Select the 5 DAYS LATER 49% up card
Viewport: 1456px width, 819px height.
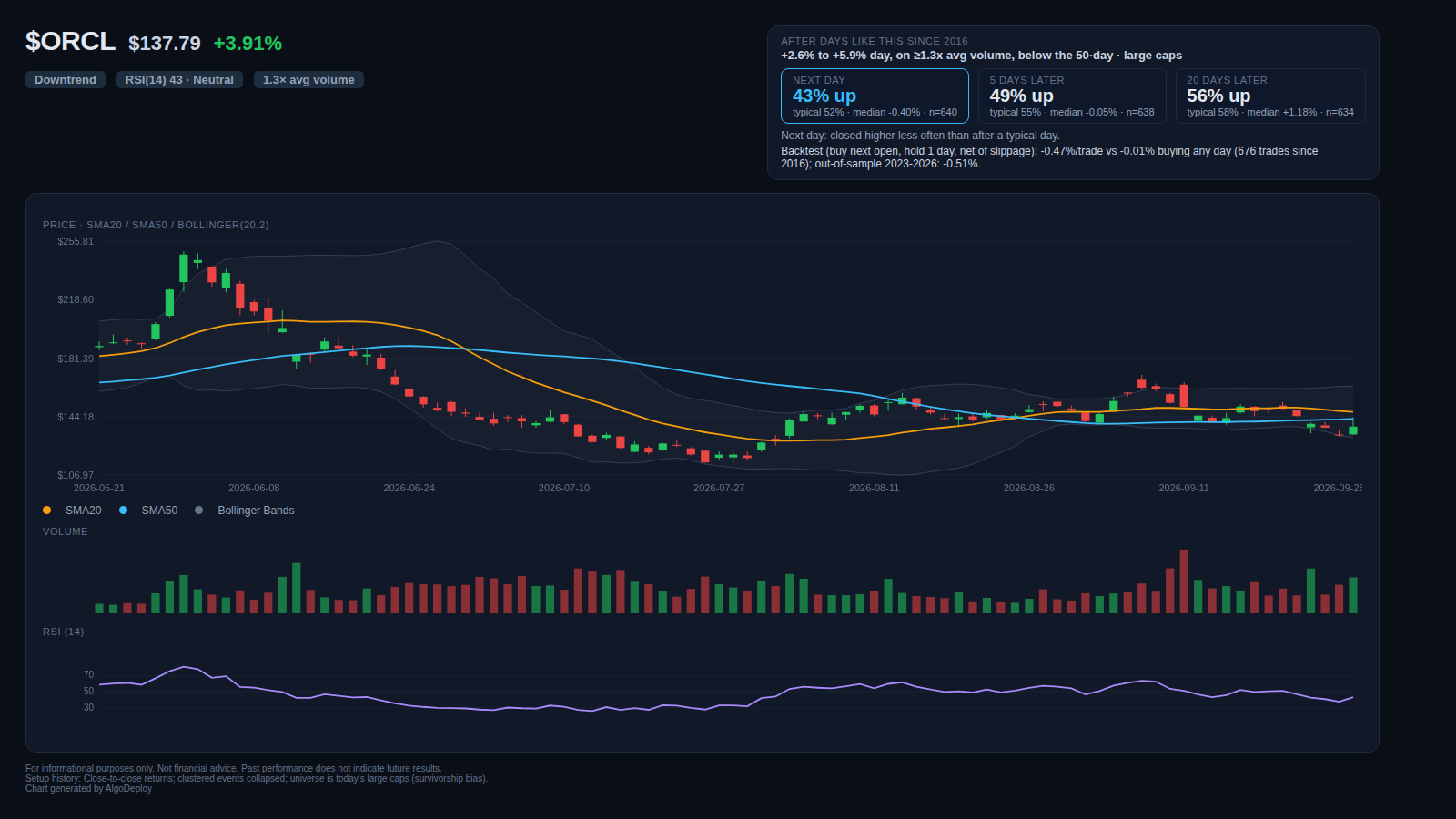tap(1072, 96)
